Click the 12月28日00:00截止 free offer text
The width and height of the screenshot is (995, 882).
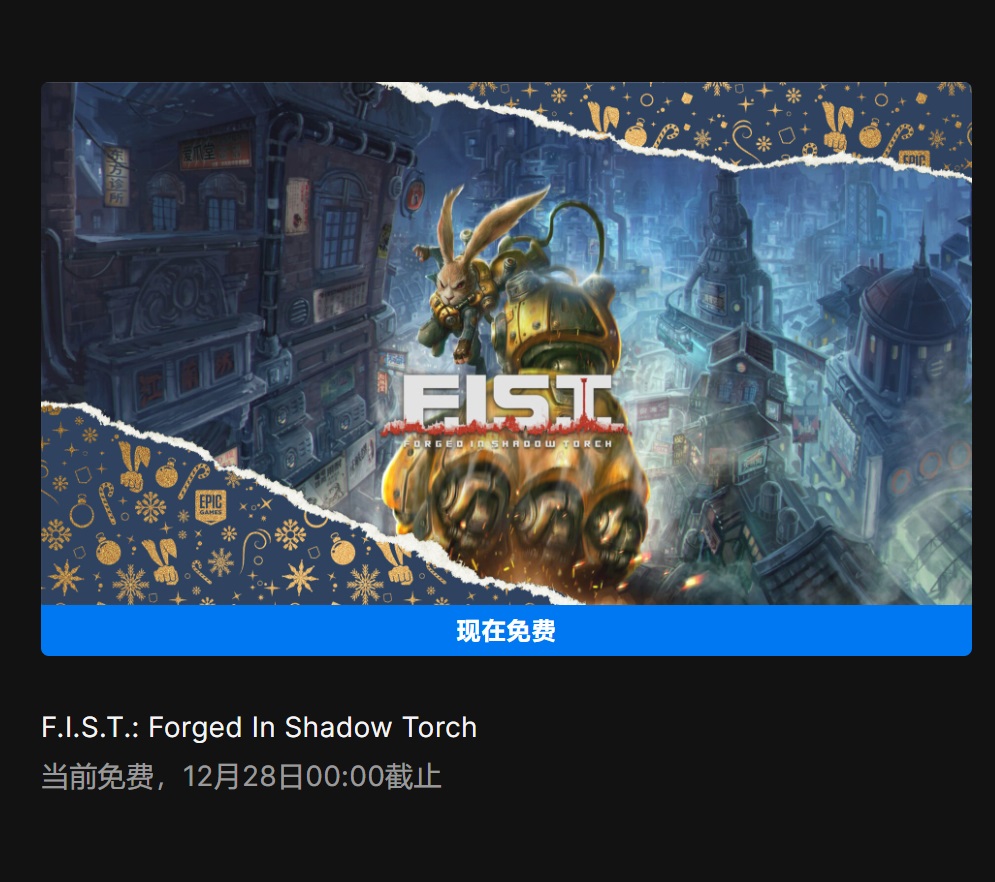tap(312, 777)
